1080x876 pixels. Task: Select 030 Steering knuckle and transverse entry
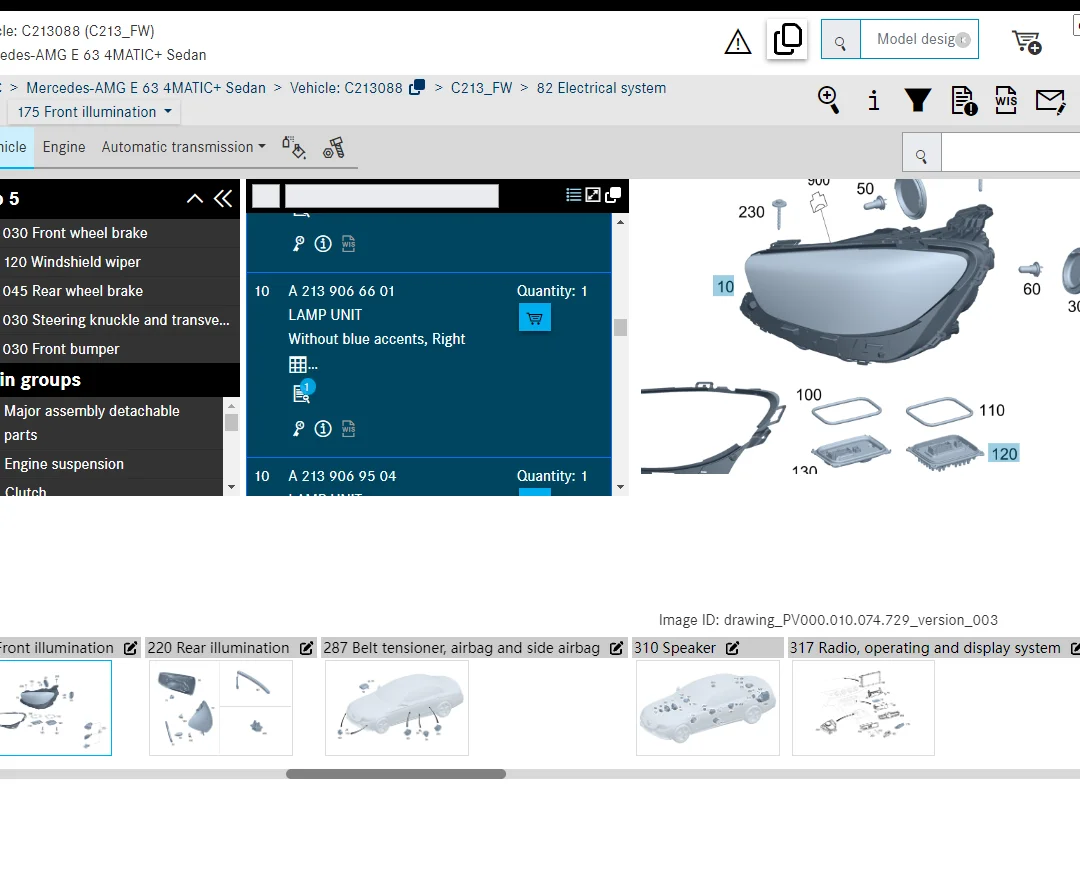[118, 320]
